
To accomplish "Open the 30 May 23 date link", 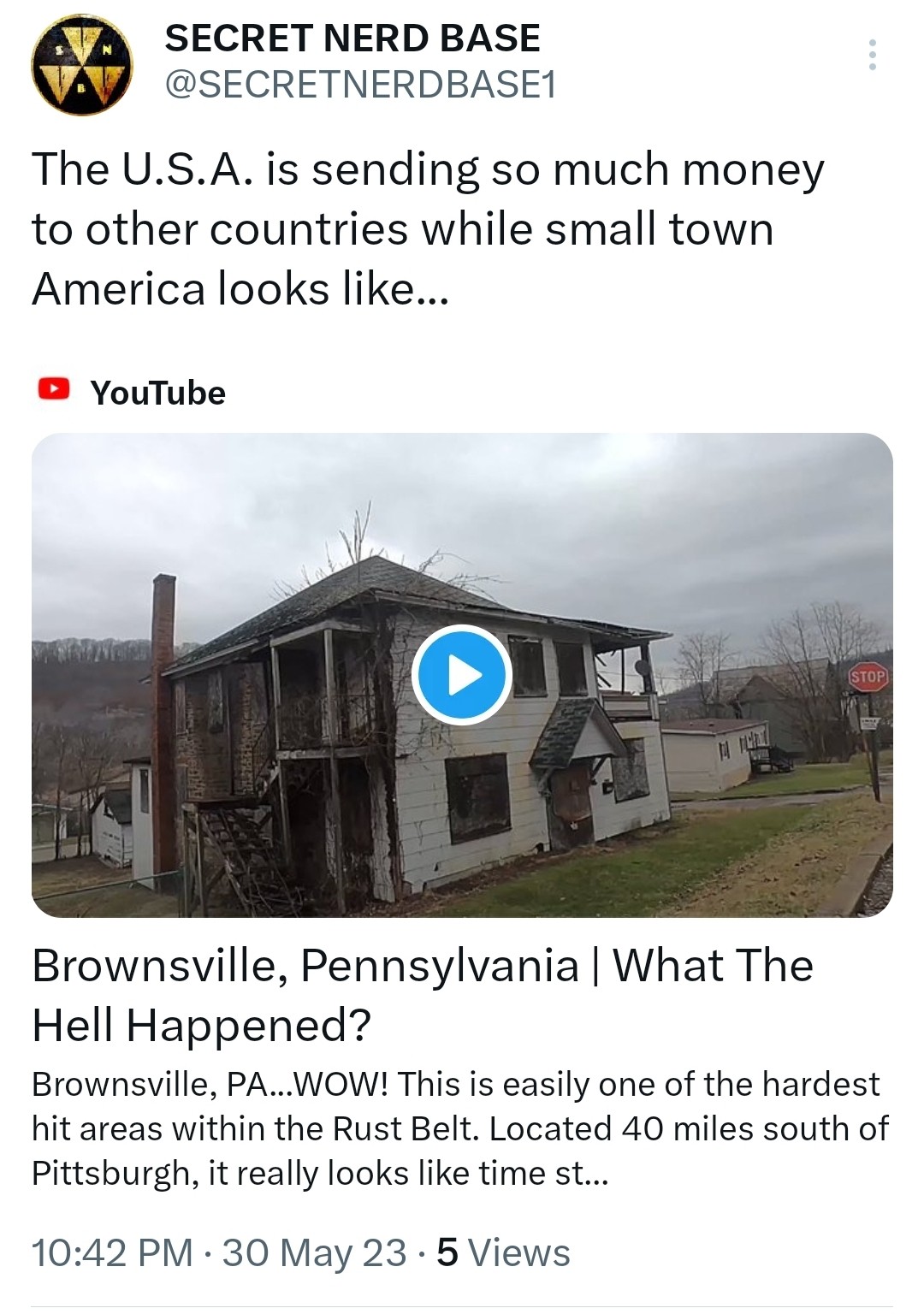I will 314,1253.
